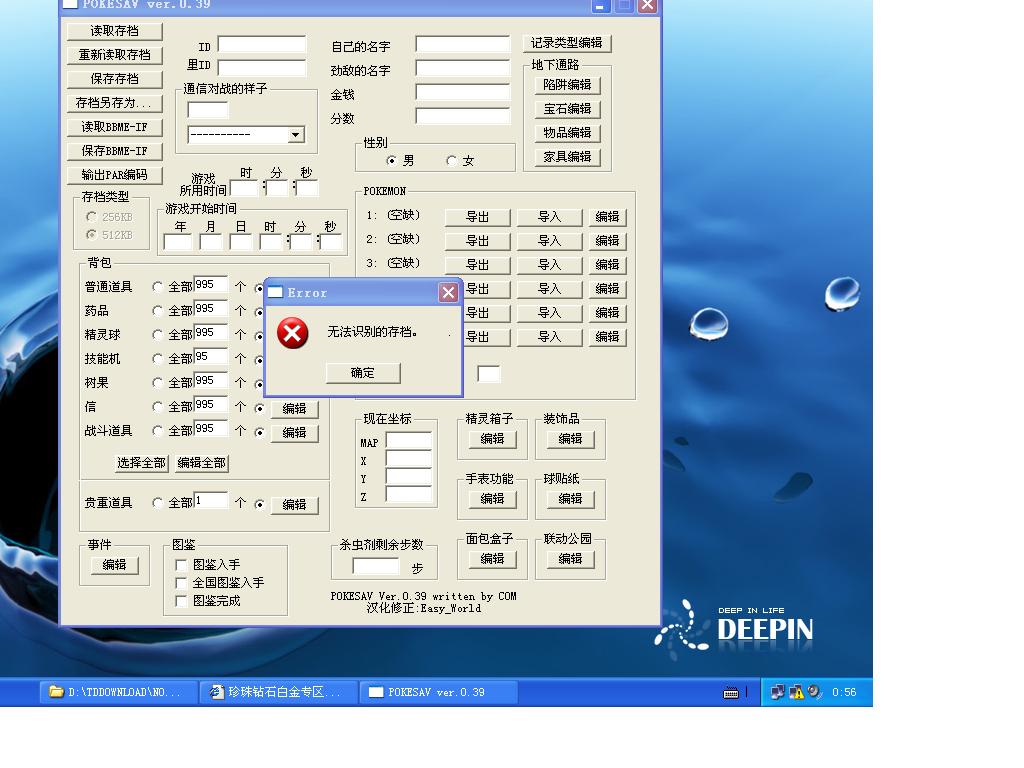Click the volume speaker tray icon
1024x768 pixels.
pos(814,692)
